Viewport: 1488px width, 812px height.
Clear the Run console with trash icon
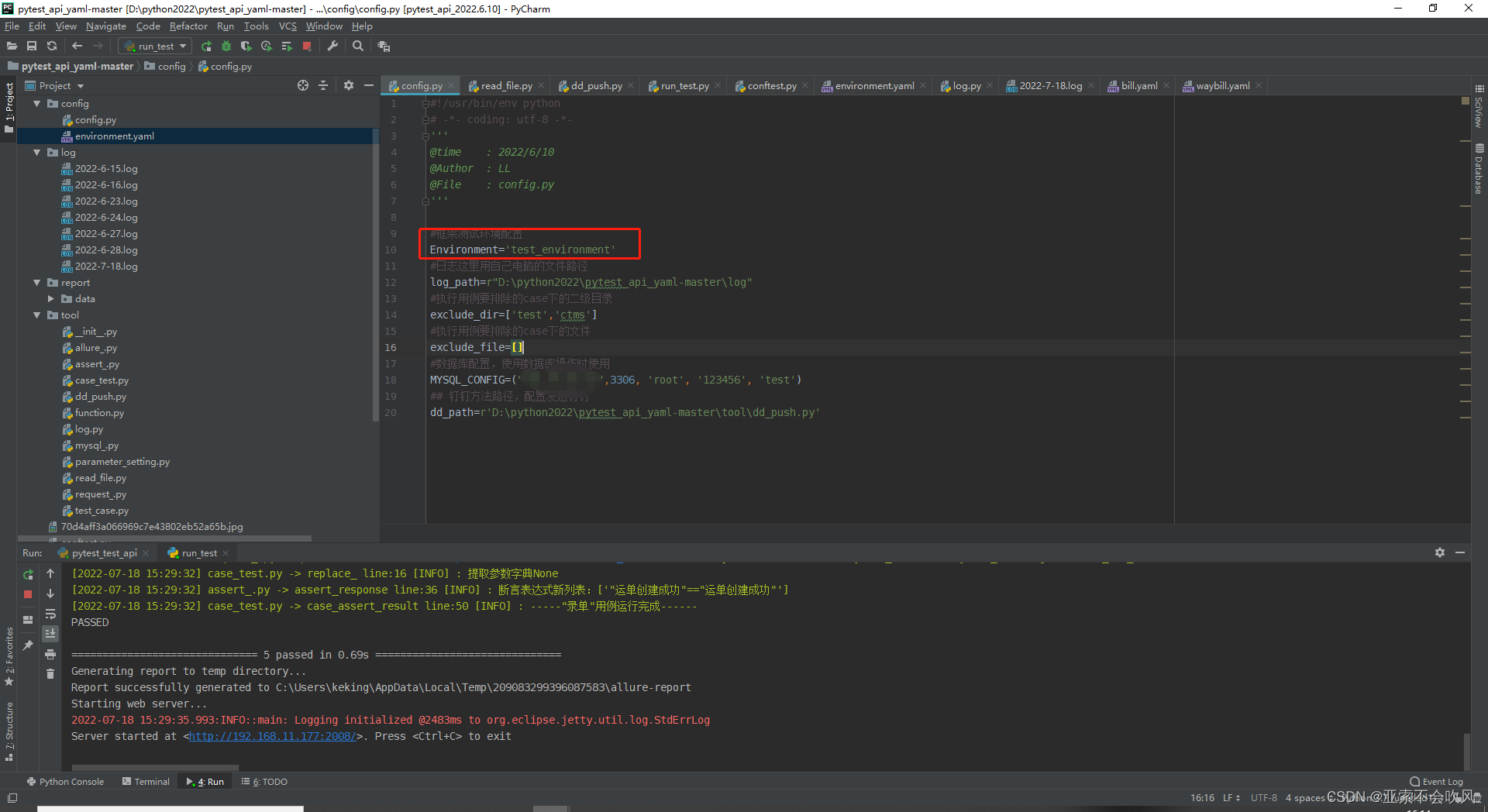[x=50, y=674]
